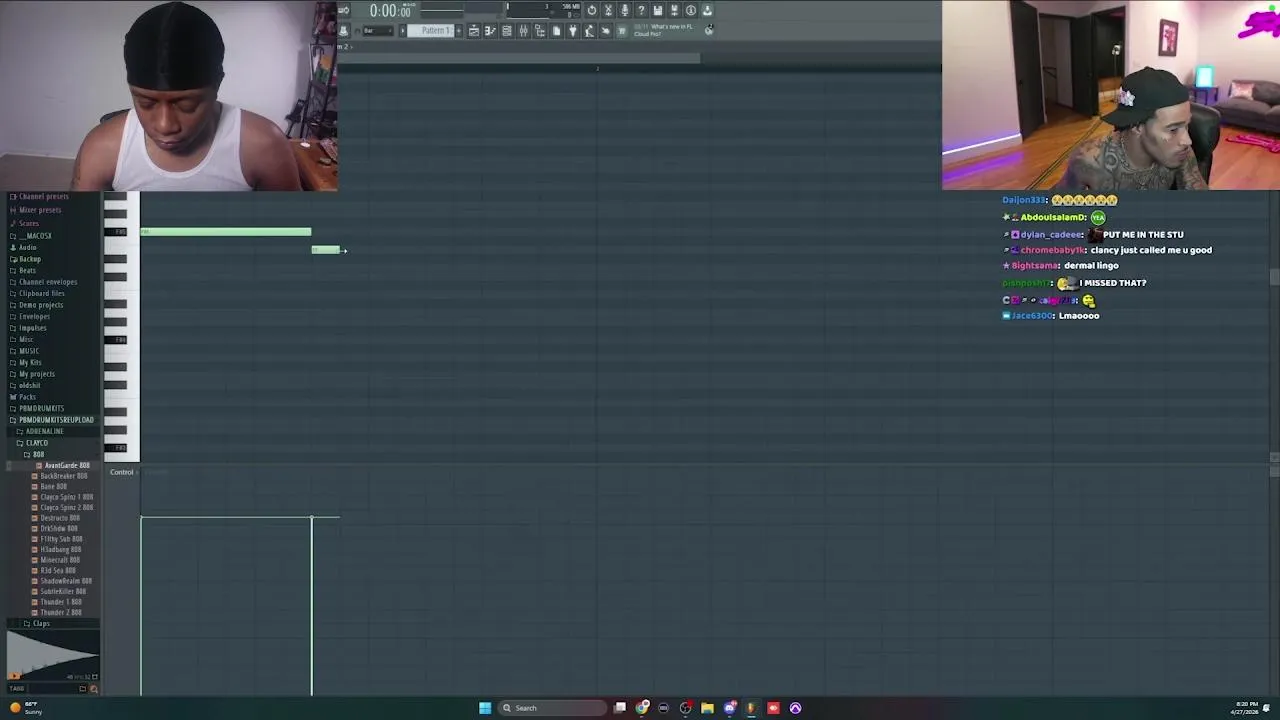Click the long note in piano roll
1280x720 pixels.
click(226, 232)
